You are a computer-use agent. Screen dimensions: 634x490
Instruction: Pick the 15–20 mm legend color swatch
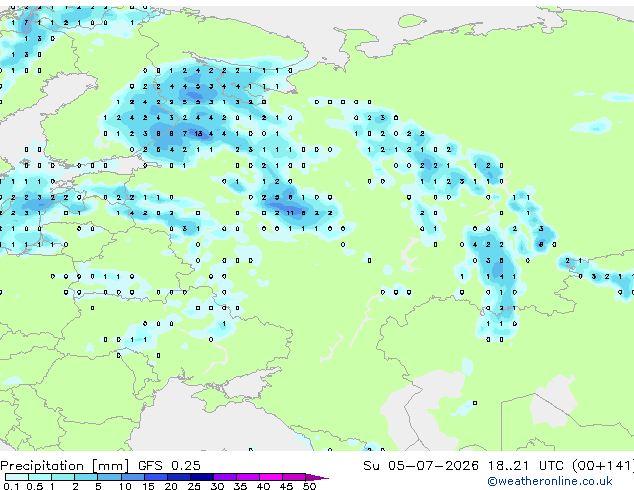click(x=156, y=477)
